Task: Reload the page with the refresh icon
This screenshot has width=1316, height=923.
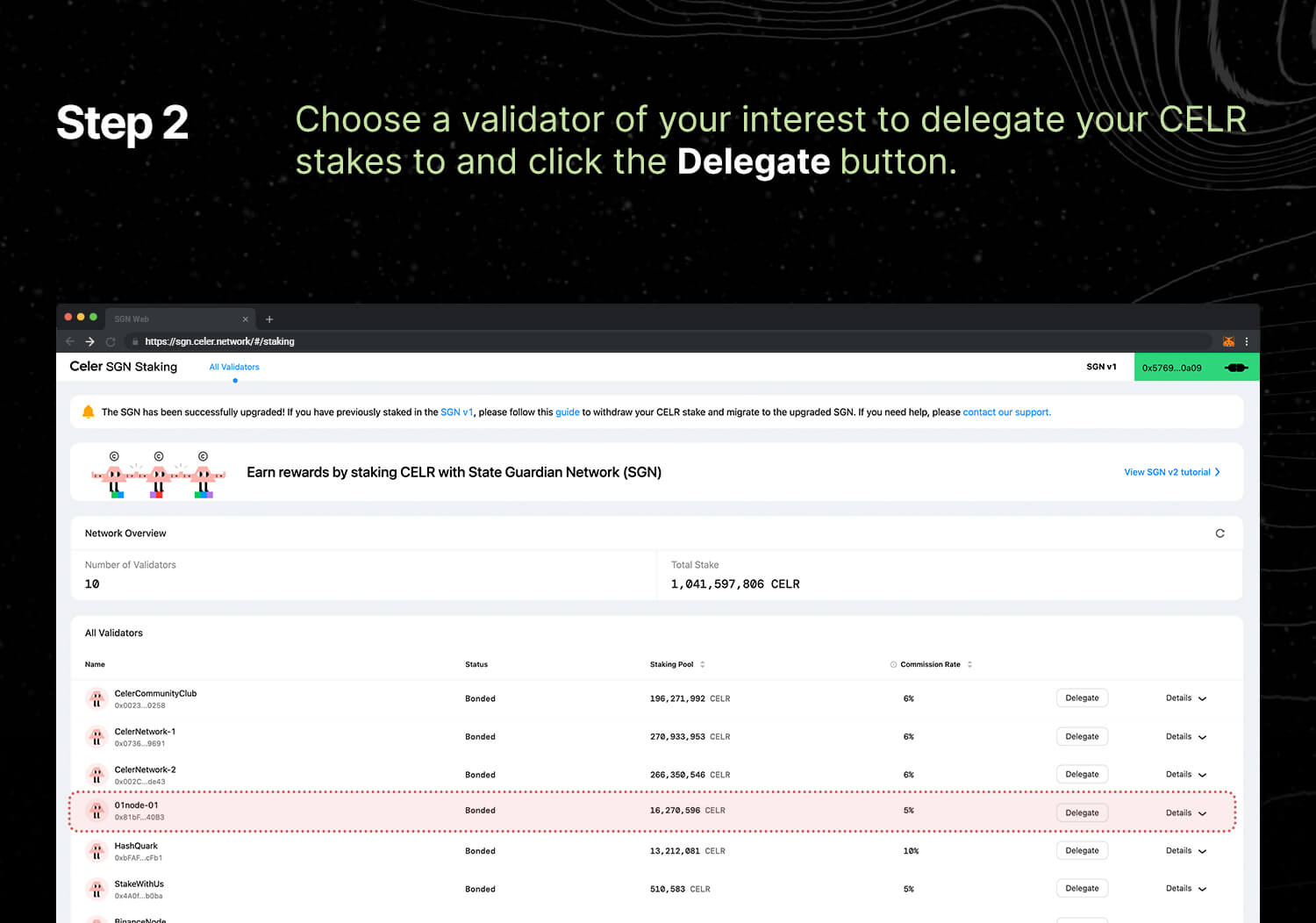Action: [x=111, y=341]
